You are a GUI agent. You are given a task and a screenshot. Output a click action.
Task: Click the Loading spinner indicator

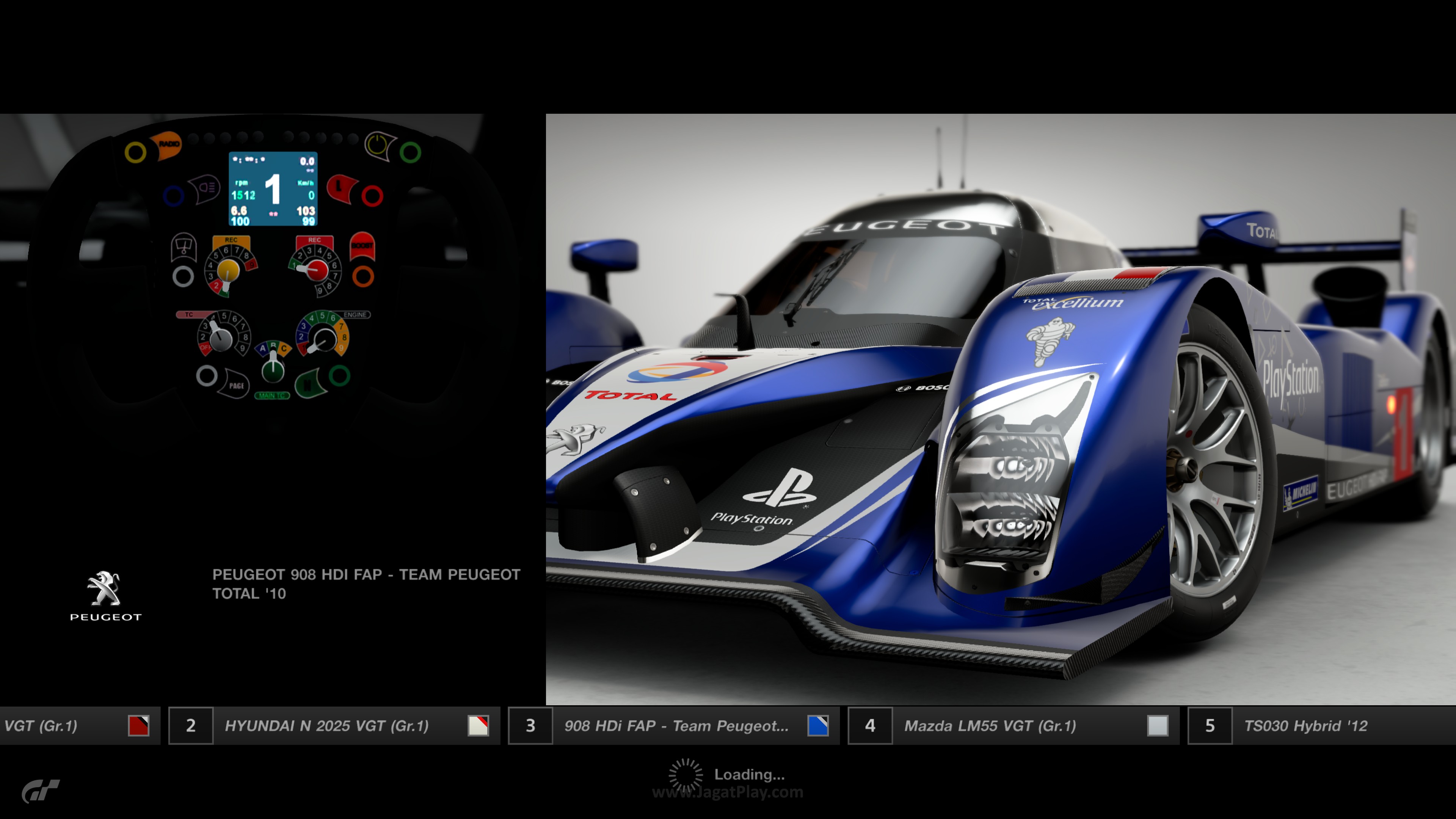point(686,775)
